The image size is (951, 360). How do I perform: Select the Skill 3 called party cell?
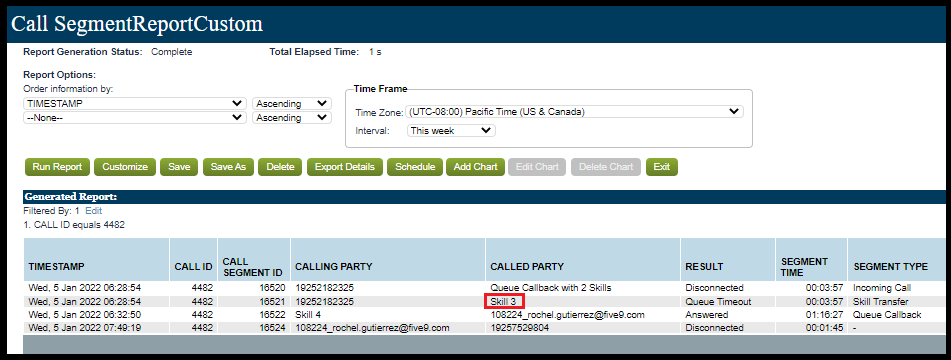504,301
